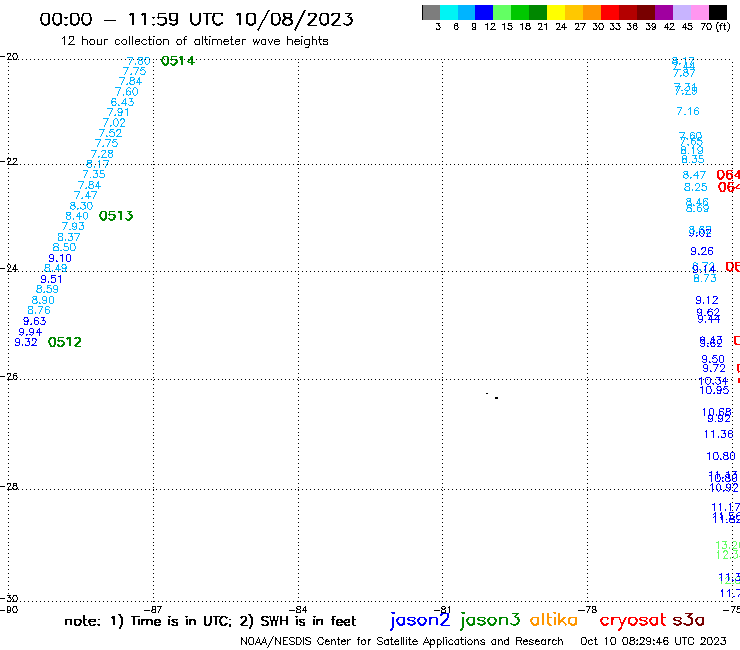
Task: Click the wave height value '8.37'
Action: tap(69, 237)
